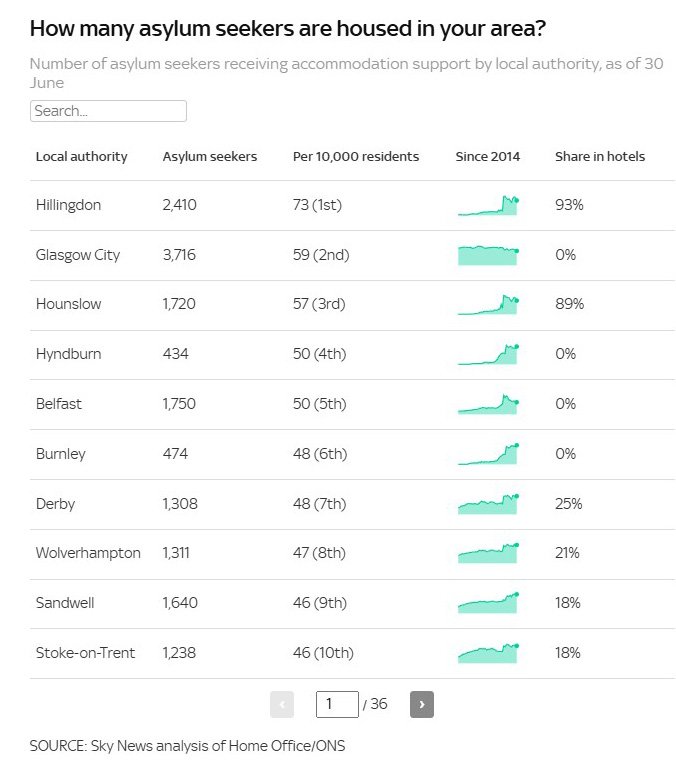
Task: Click the Glasgow City trend sparkline
Action: click(x=488, y=255)
